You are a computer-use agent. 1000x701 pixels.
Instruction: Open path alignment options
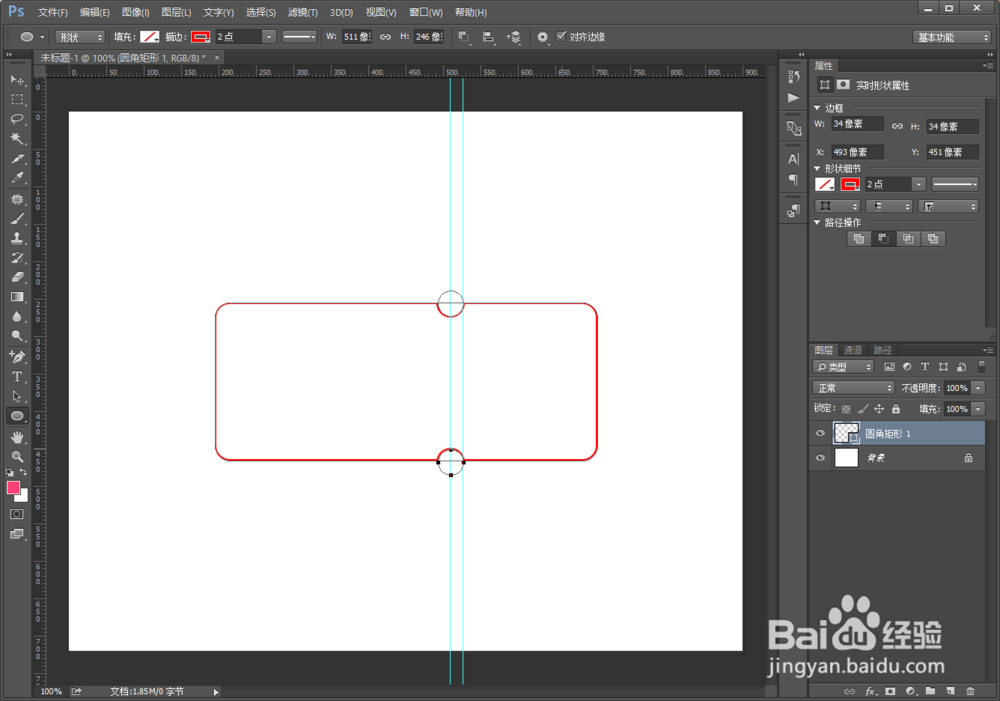click(488, 37)
